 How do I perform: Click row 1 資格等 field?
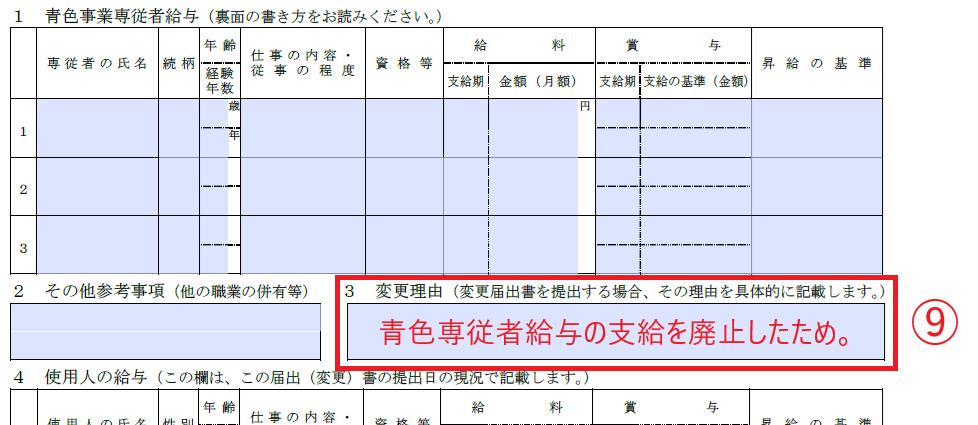(404, 128)
